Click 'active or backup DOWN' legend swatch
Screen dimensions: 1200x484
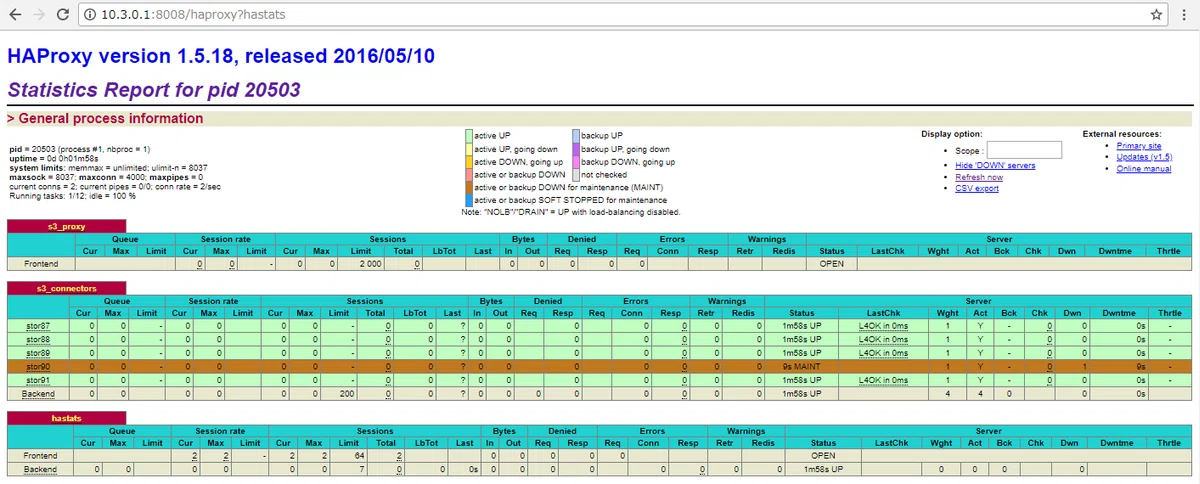click(x=469, y=174)
